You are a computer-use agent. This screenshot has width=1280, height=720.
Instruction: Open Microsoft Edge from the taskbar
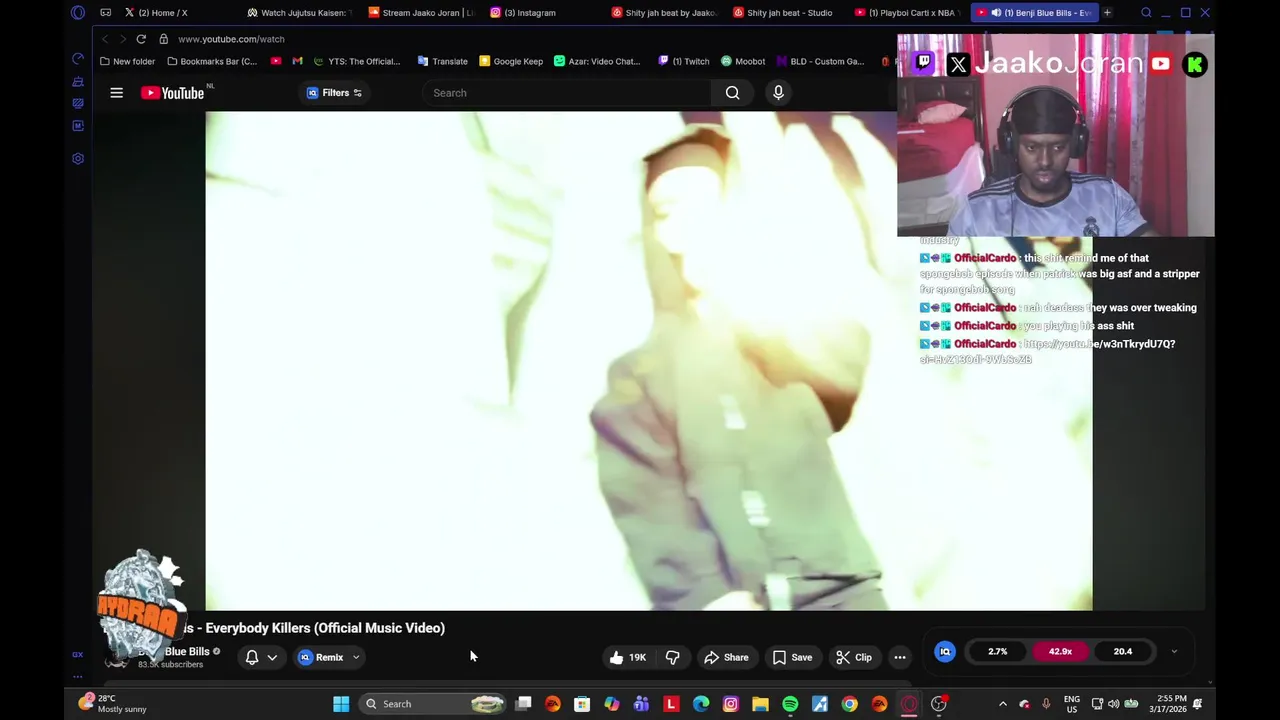point(701,704)
